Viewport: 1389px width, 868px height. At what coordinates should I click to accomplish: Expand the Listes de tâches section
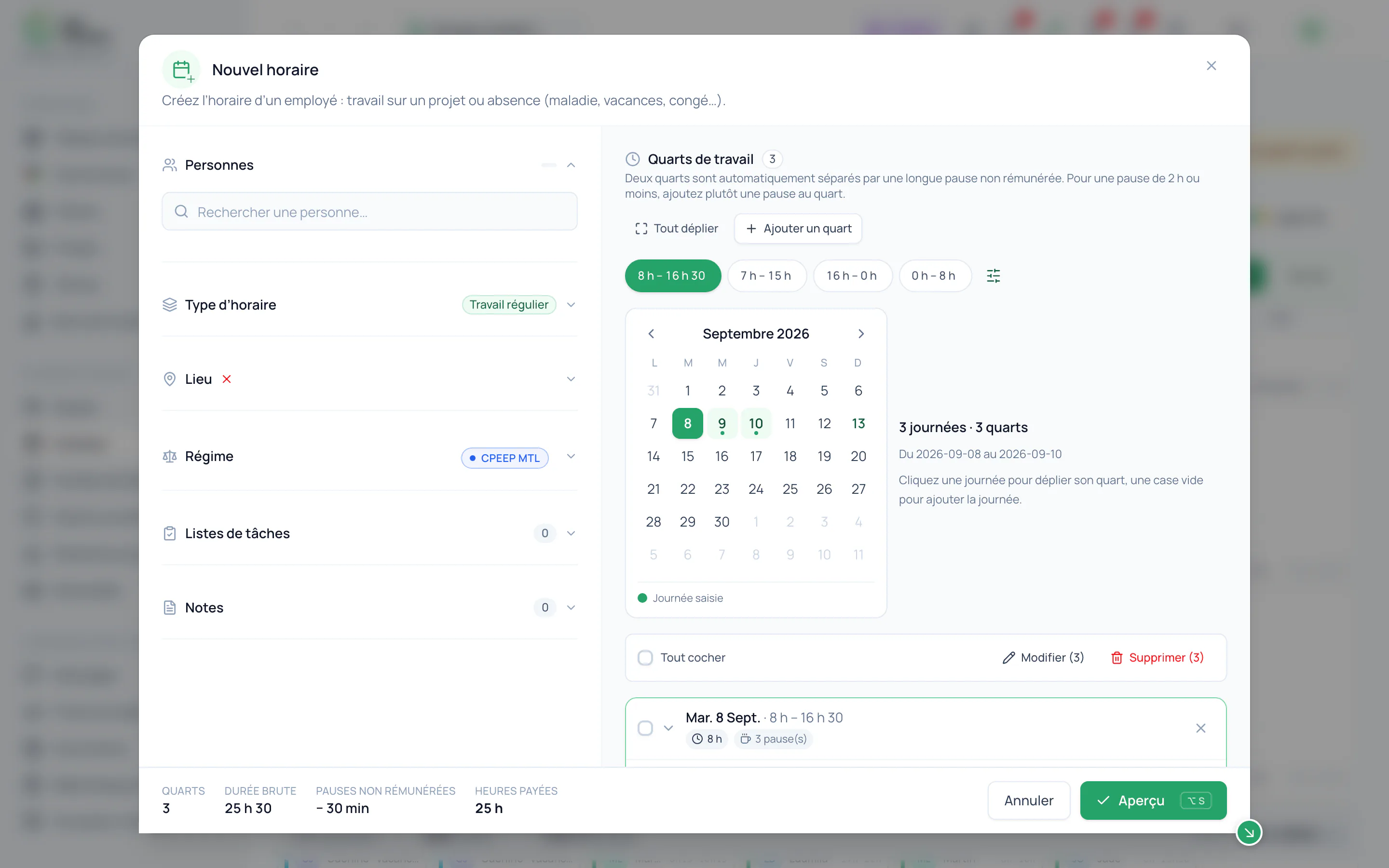coord(571,533)
